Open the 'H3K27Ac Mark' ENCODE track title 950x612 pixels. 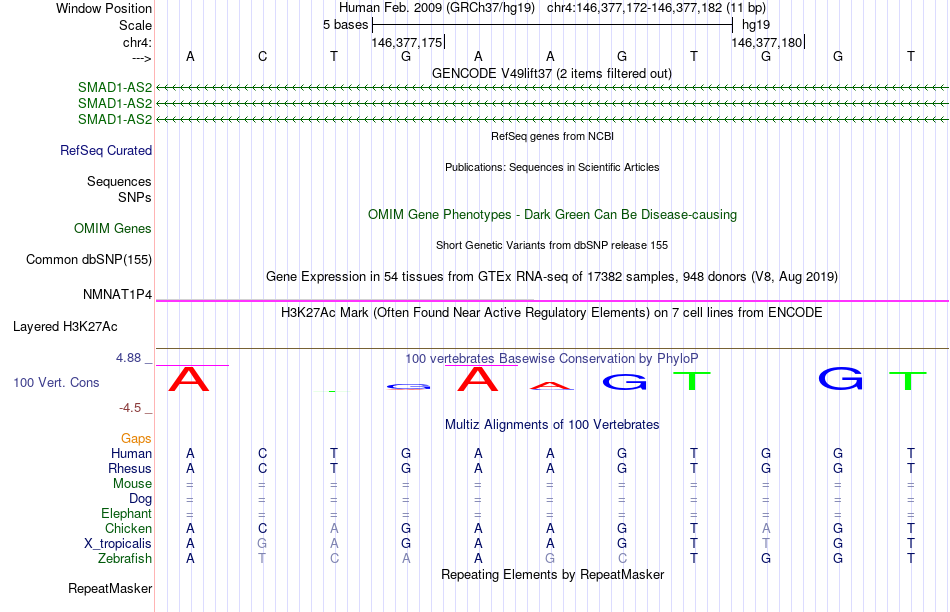(552, 313)
